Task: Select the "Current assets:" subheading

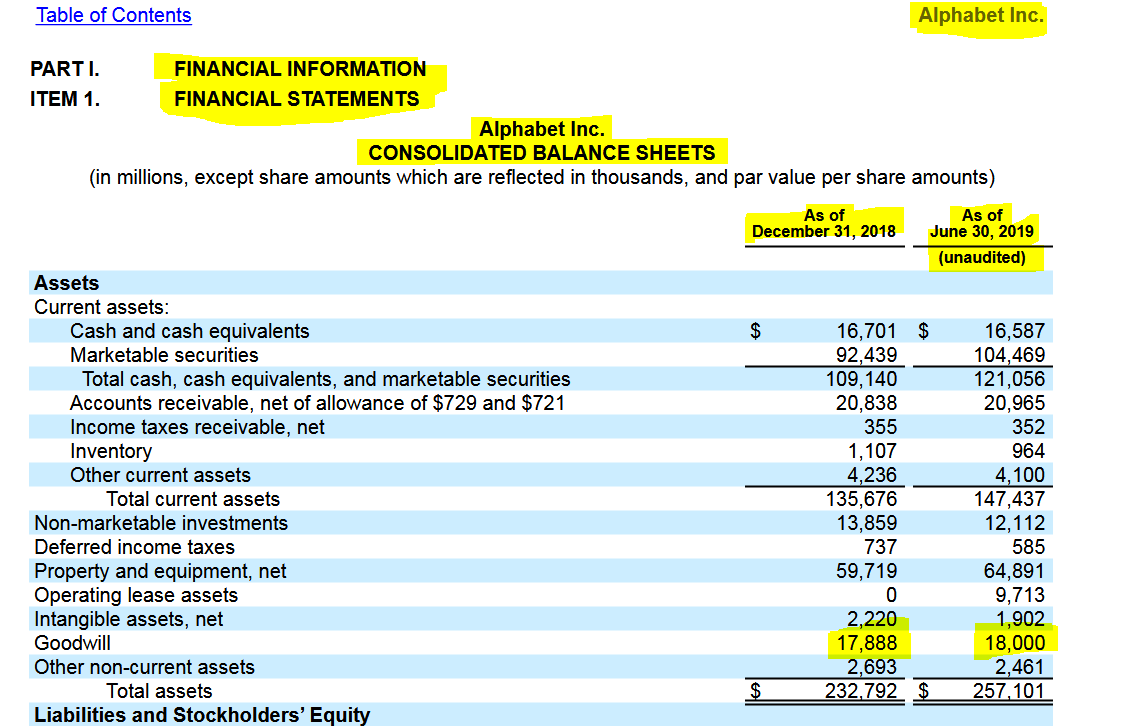Action: tap(101, 307)
